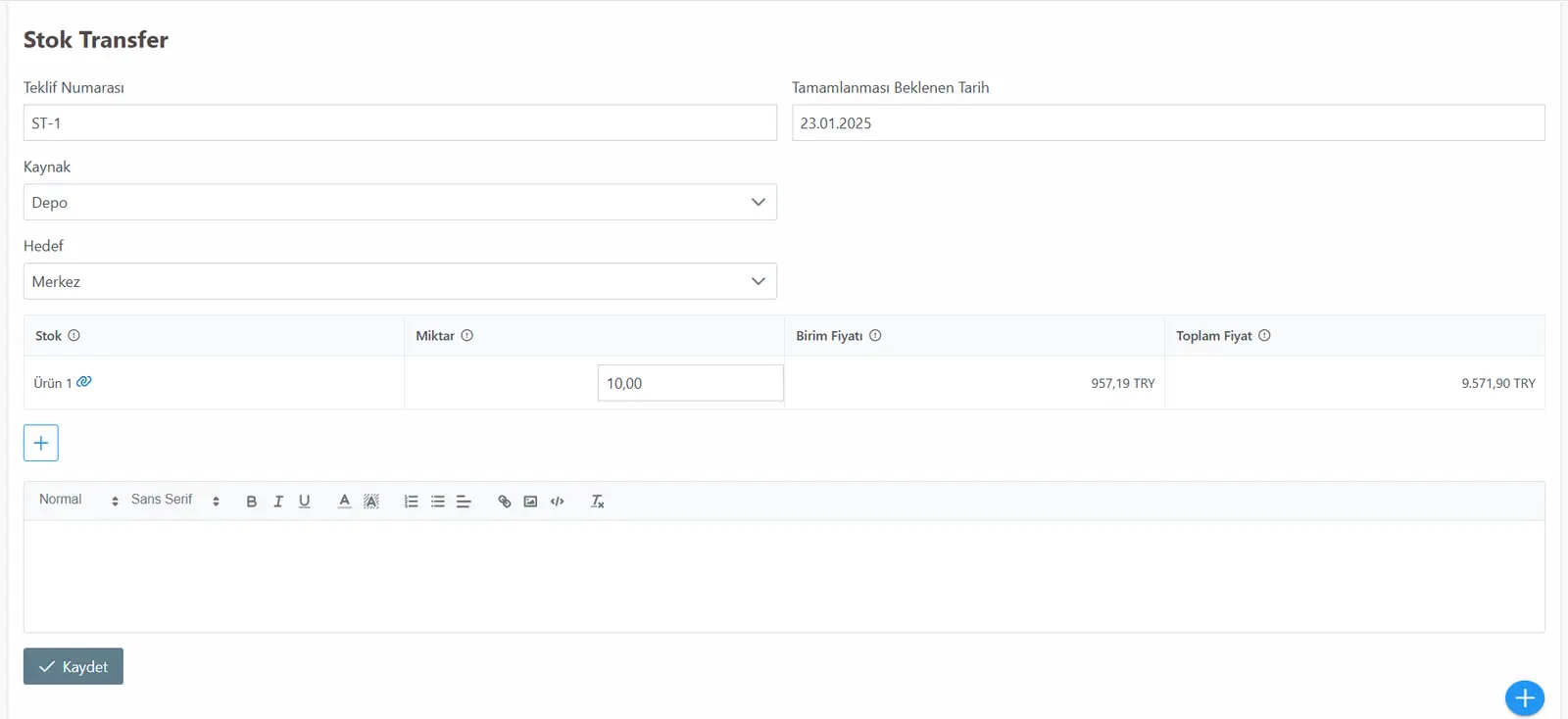Click the info icon beside Miktar header
Viewport: 1568px width, 719px height.
(466, 335)
